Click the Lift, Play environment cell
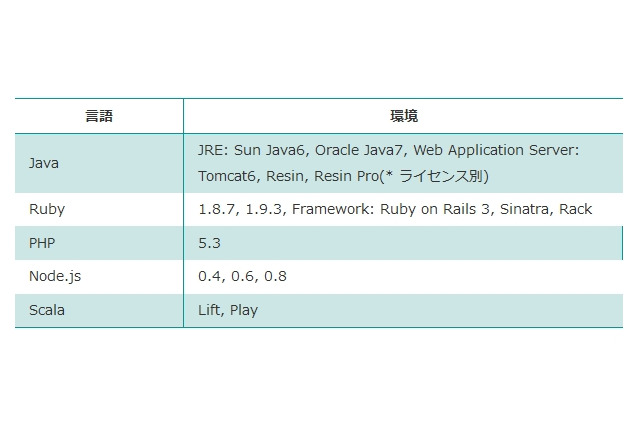640x426 pixels. tap(403, 311)
